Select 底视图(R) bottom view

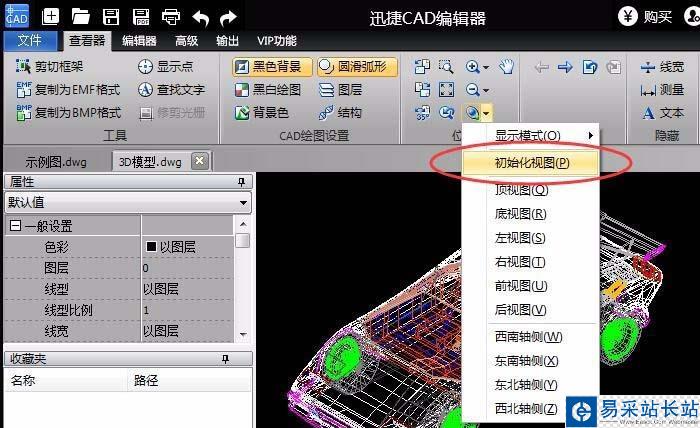point(531,214)
